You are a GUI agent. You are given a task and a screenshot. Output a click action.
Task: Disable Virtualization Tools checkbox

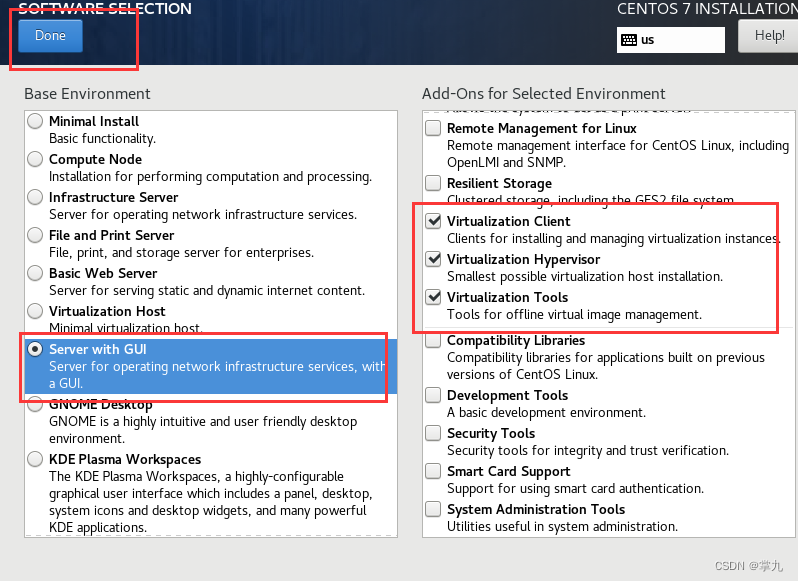(x=433, y=297)
